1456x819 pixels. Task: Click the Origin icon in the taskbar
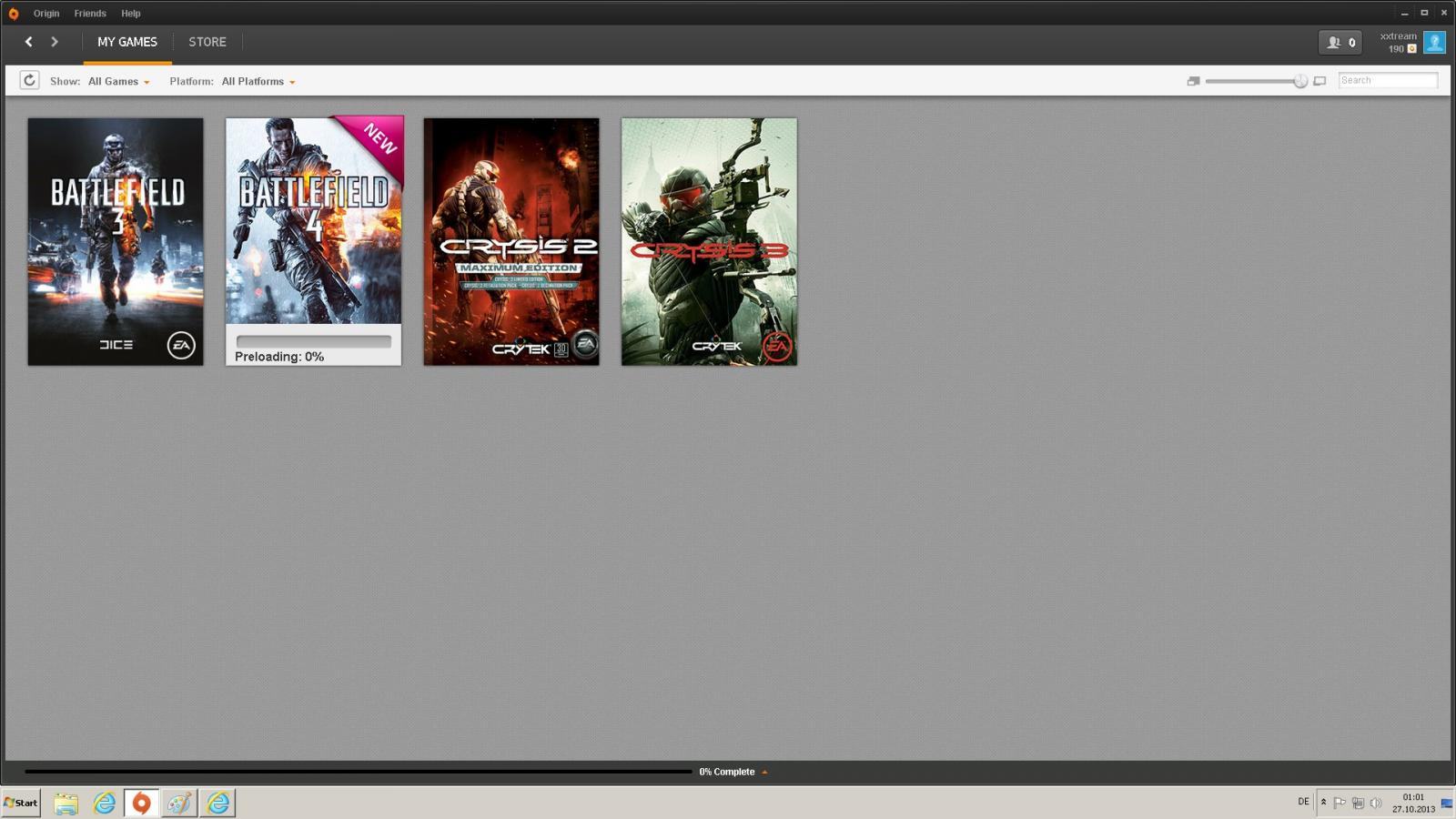[141, 803]
